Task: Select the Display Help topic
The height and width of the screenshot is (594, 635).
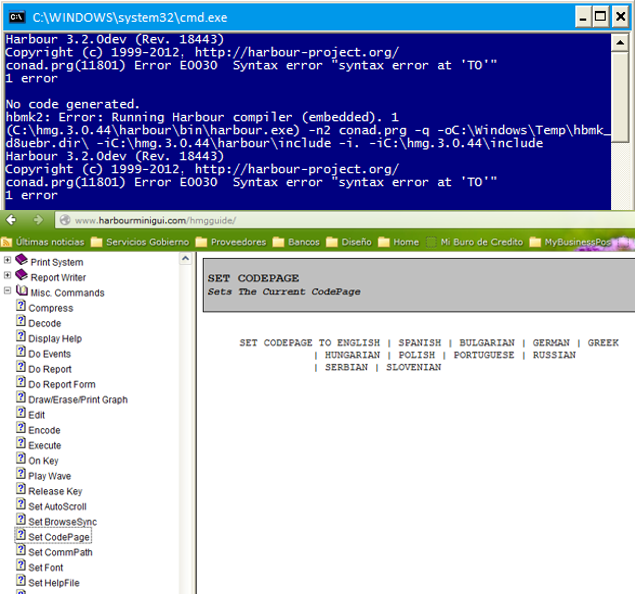Action: click(55, 339)
